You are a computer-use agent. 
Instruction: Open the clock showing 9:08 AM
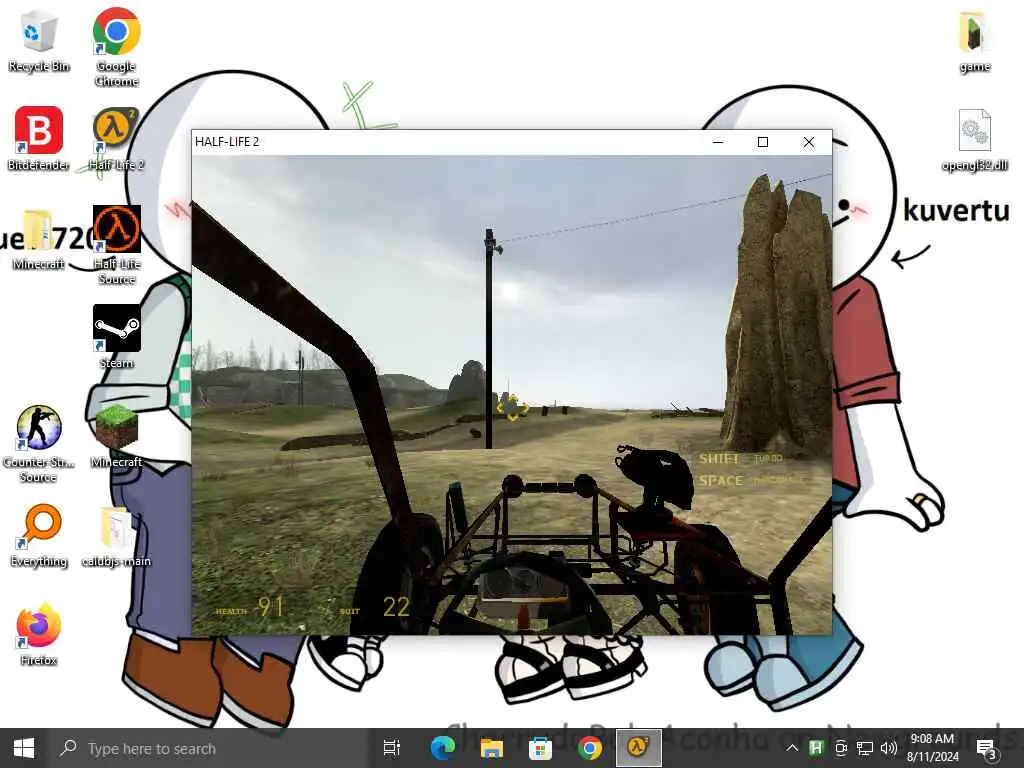tap(933, 748)
